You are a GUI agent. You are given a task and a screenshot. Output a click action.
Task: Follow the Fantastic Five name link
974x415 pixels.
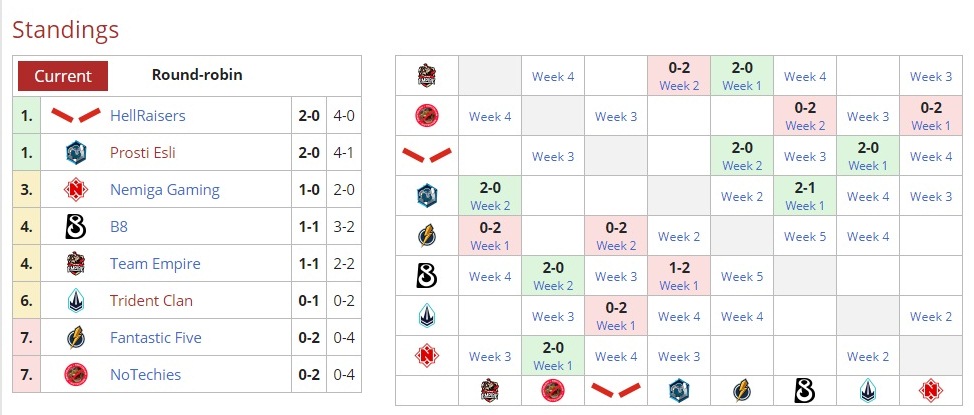pos(155,338)
